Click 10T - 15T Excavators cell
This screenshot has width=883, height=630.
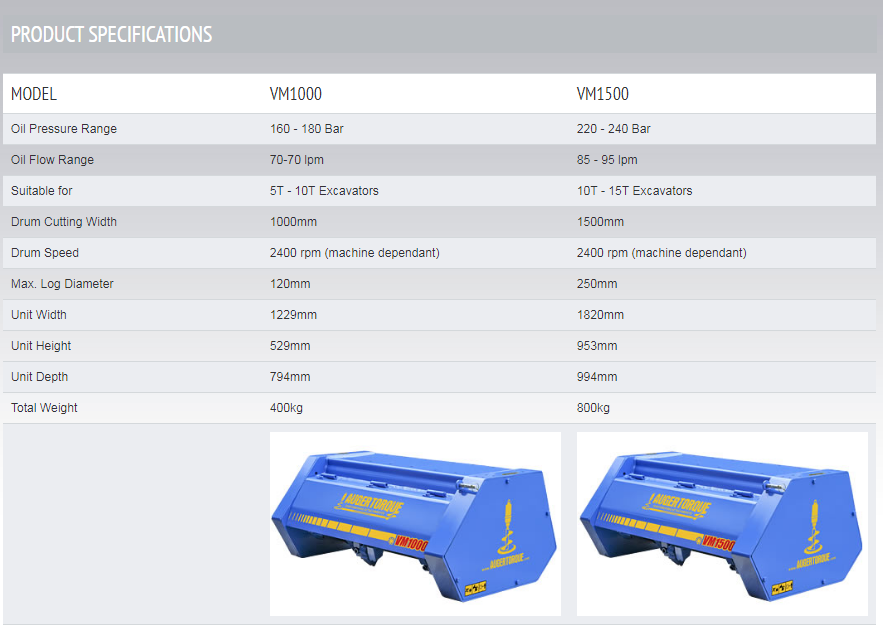pyautogui.click(x=635, y=191)
